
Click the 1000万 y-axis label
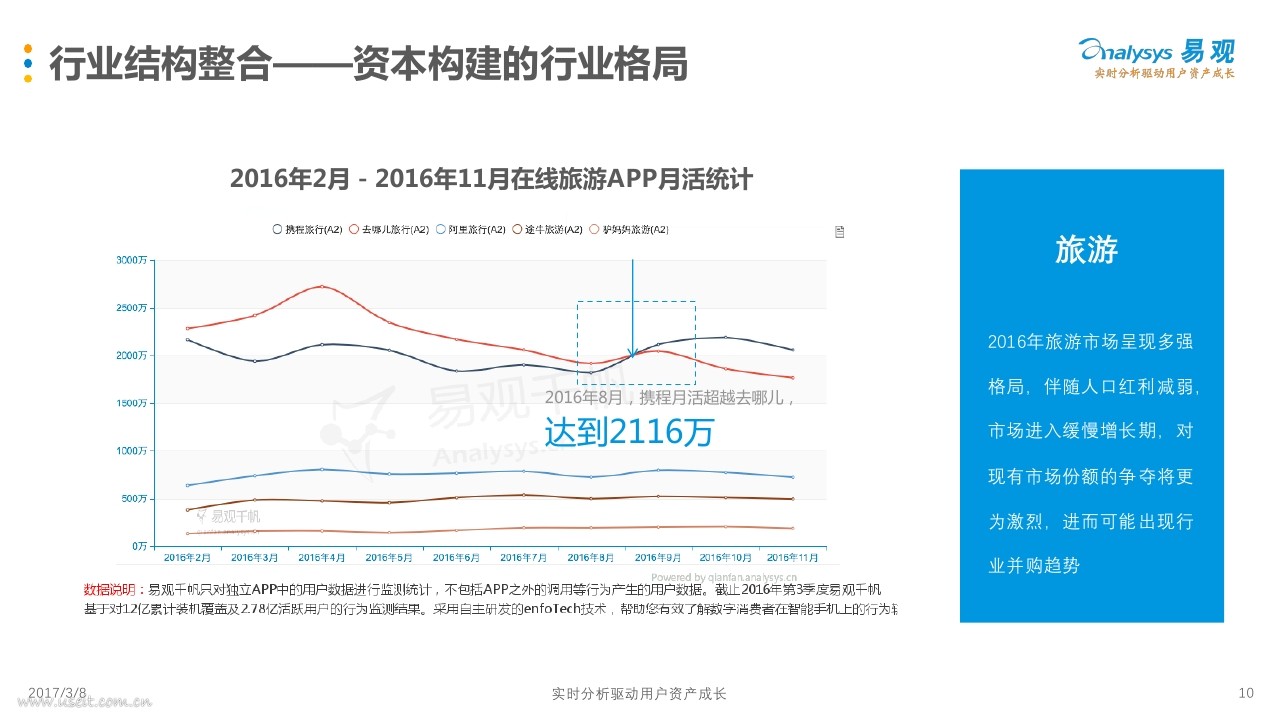pos(130,451)
